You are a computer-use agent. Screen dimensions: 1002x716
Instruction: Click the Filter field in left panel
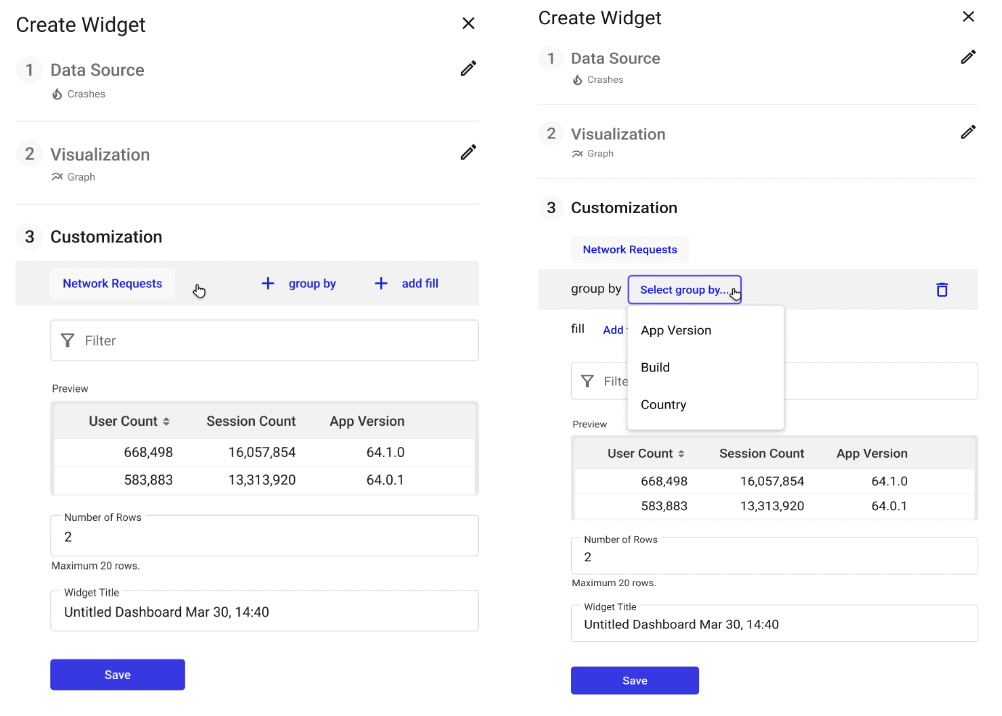coord(265,340)
